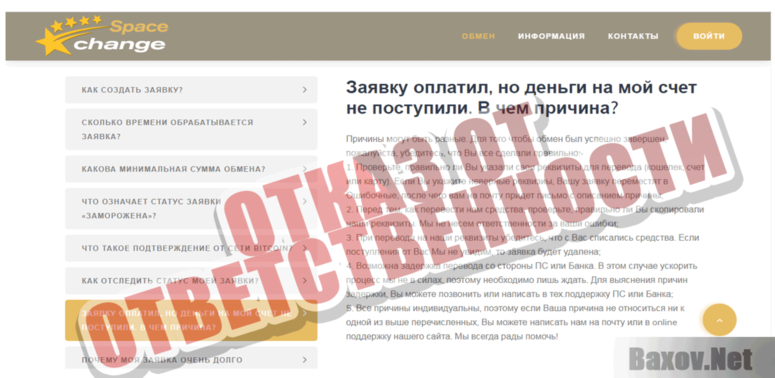The image size is (775, 378).
Task: Click the ВОЙТИ login button
Action: (709, 36)
